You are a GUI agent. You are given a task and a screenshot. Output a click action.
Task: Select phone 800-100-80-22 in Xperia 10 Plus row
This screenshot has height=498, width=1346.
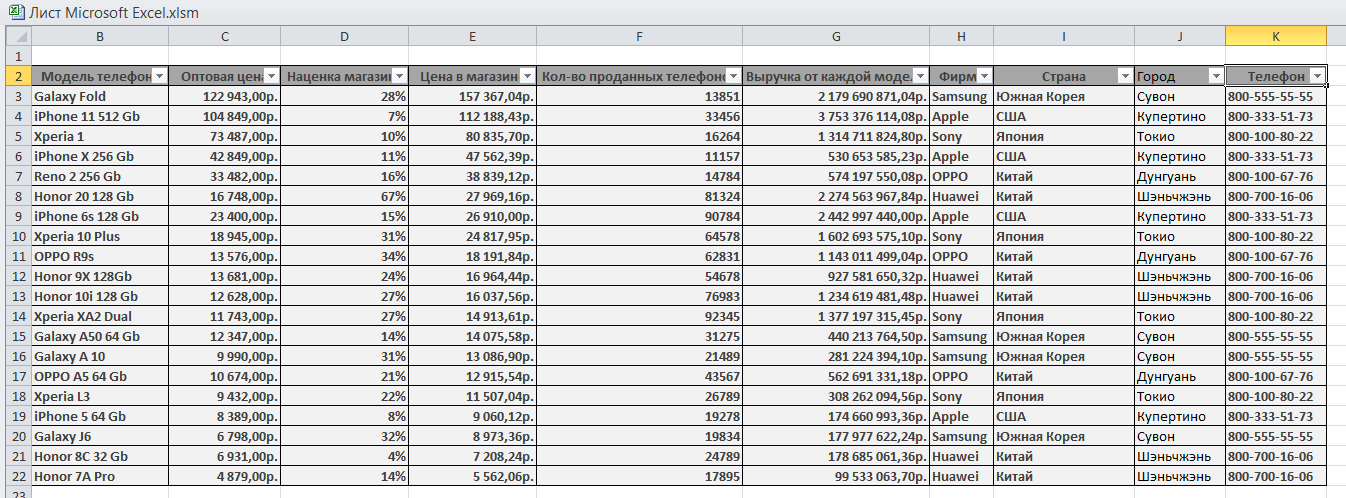(x=1276, y=236)
